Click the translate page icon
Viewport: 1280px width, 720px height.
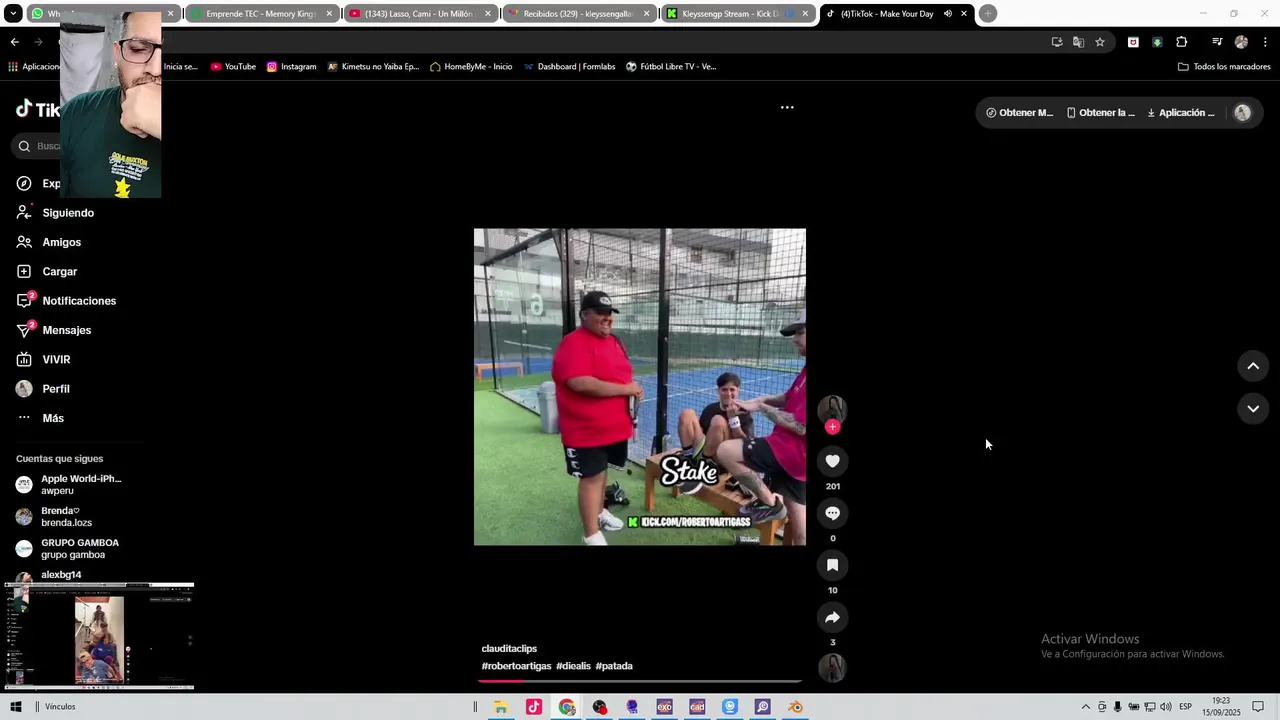[1078, 42]
